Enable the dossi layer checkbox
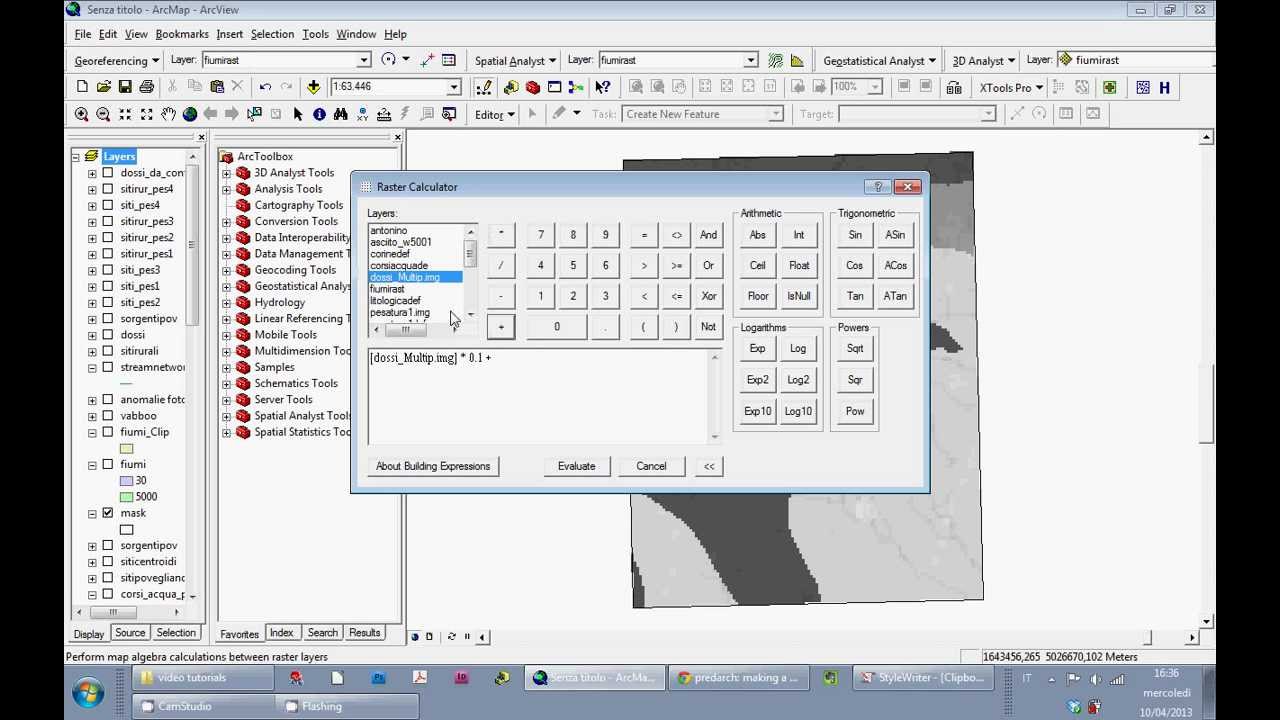The height and width of the screenshot is (720, 1280). 108,335
